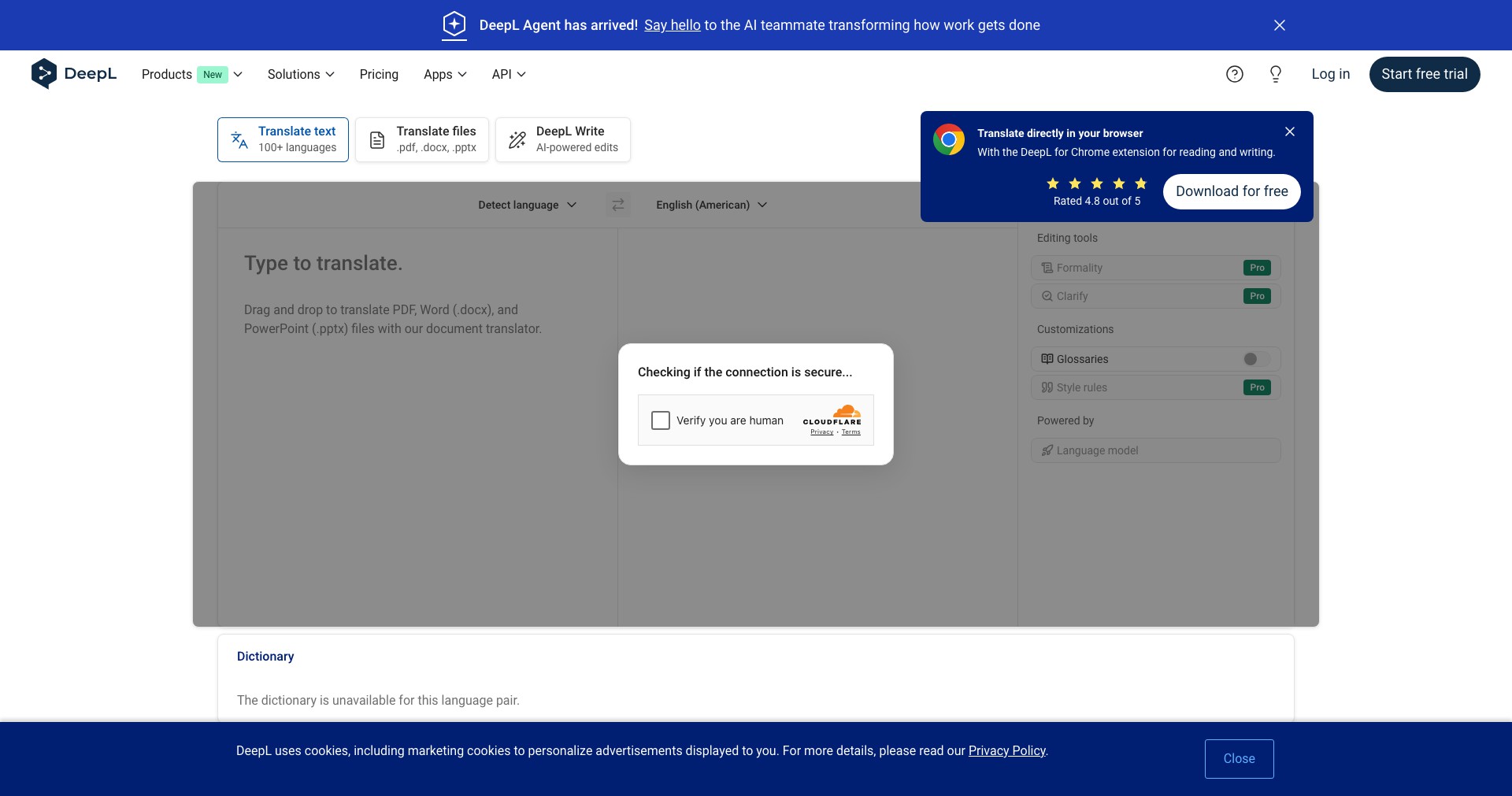This screenshot has width=1512, height=796.
Task: Open Cloudflare Terms link
Action: tap(851, 431)
